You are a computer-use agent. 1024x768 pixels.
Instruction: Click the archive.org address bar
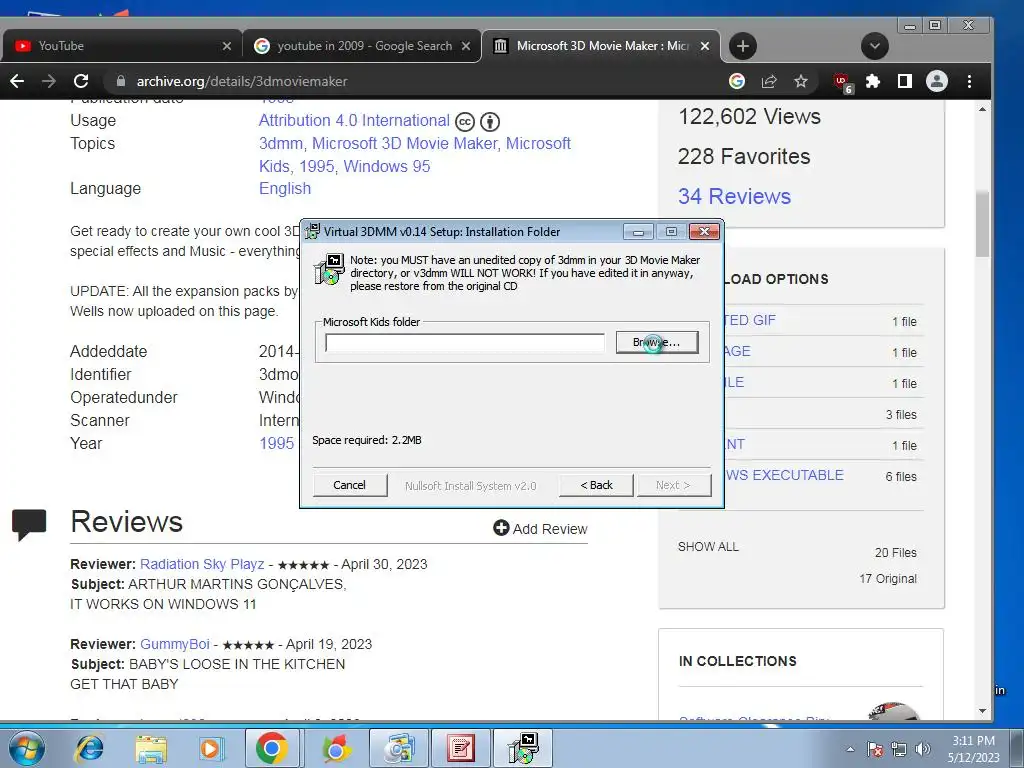click(x=418, y=81)
